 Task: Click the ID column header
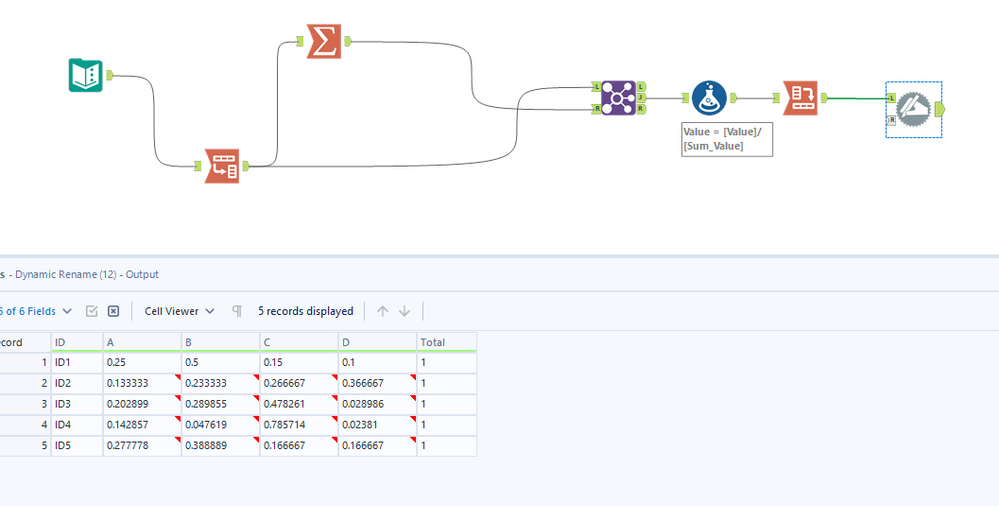pos(76,342)
